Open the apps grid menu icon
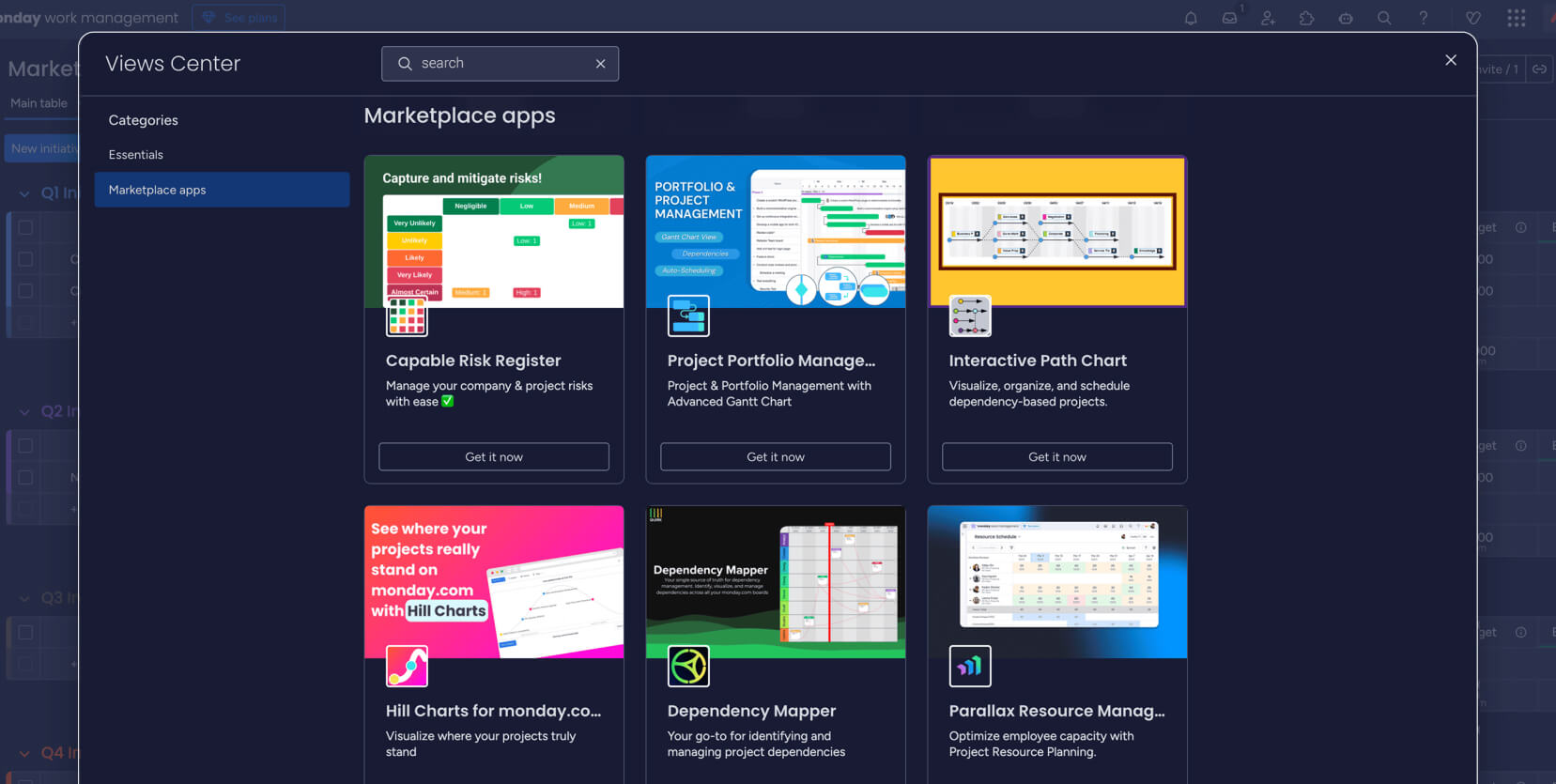Viewport: 1556px width, 784px height. click(1517, 18)
